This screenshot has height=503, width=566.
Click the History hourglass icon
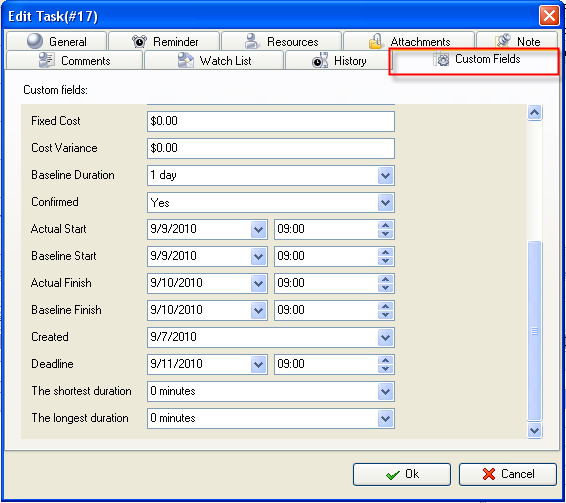tap(320, 60)
